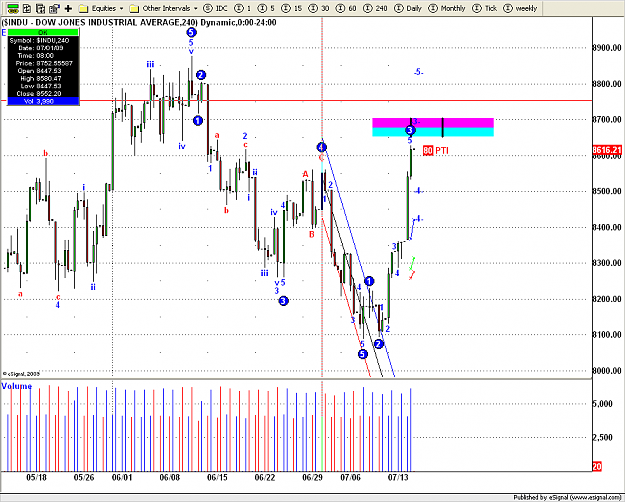Click the red B wave label

click(312, 234)
